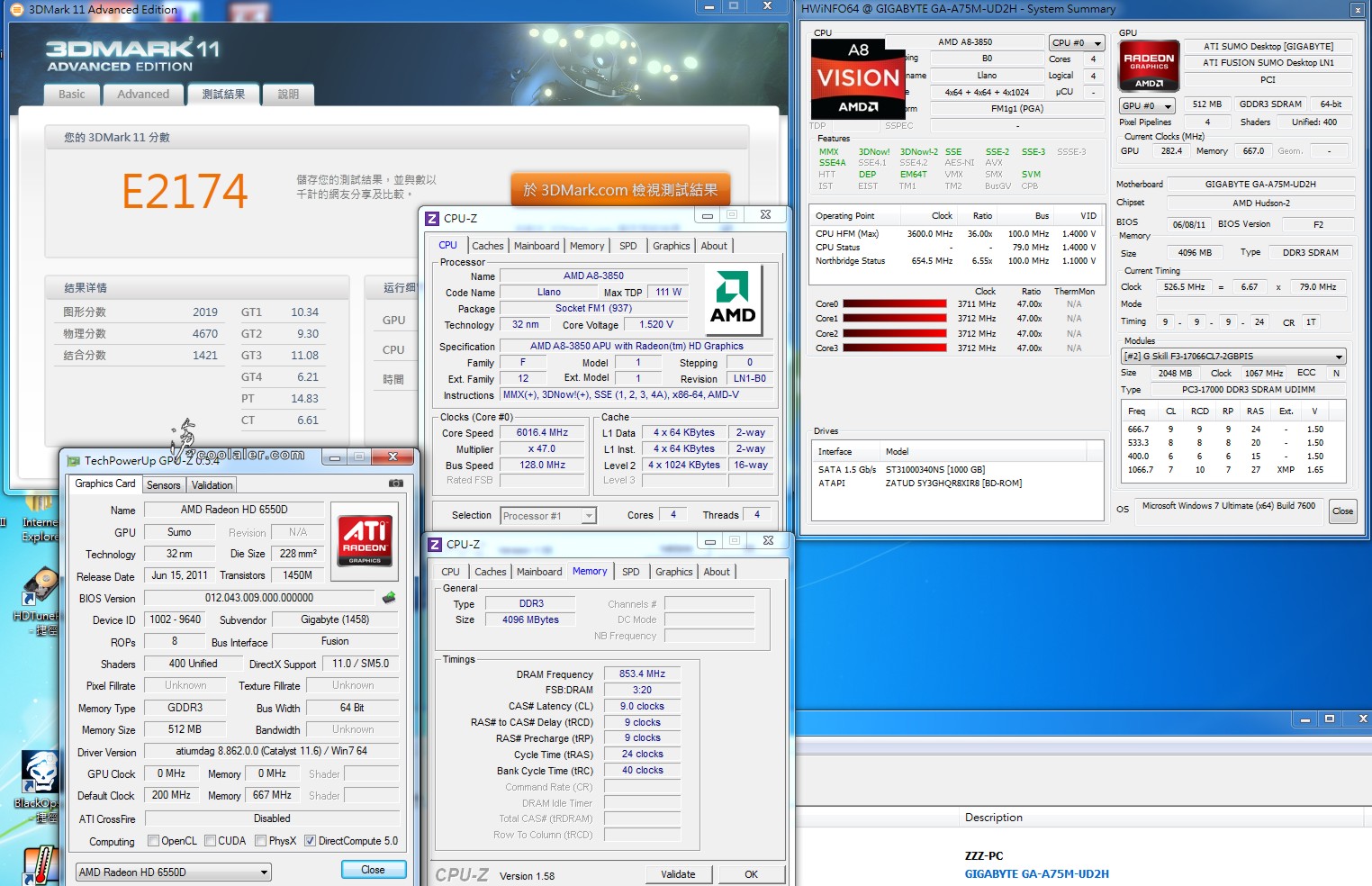Open the SPD tab in upper CPU-Z window
The width and height of the screenshot is (1372, 886).
(628, 246)
